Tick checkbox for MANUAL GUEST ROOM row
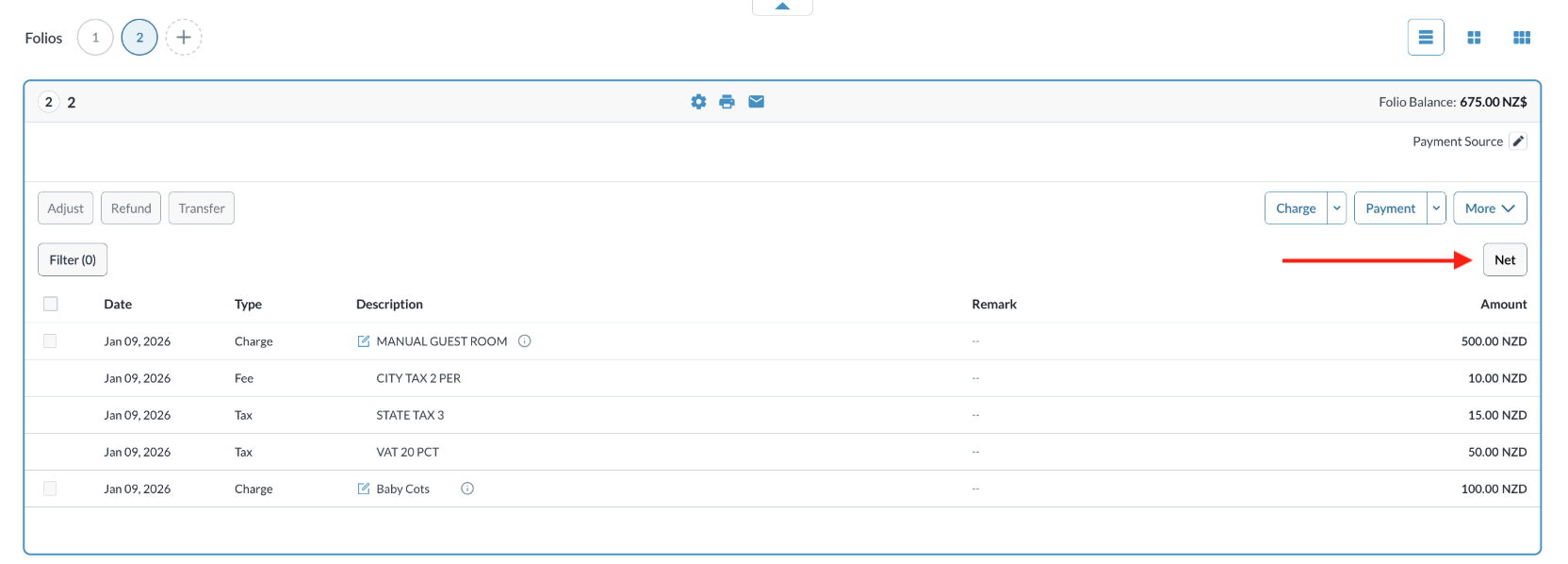 click(50, 341)
